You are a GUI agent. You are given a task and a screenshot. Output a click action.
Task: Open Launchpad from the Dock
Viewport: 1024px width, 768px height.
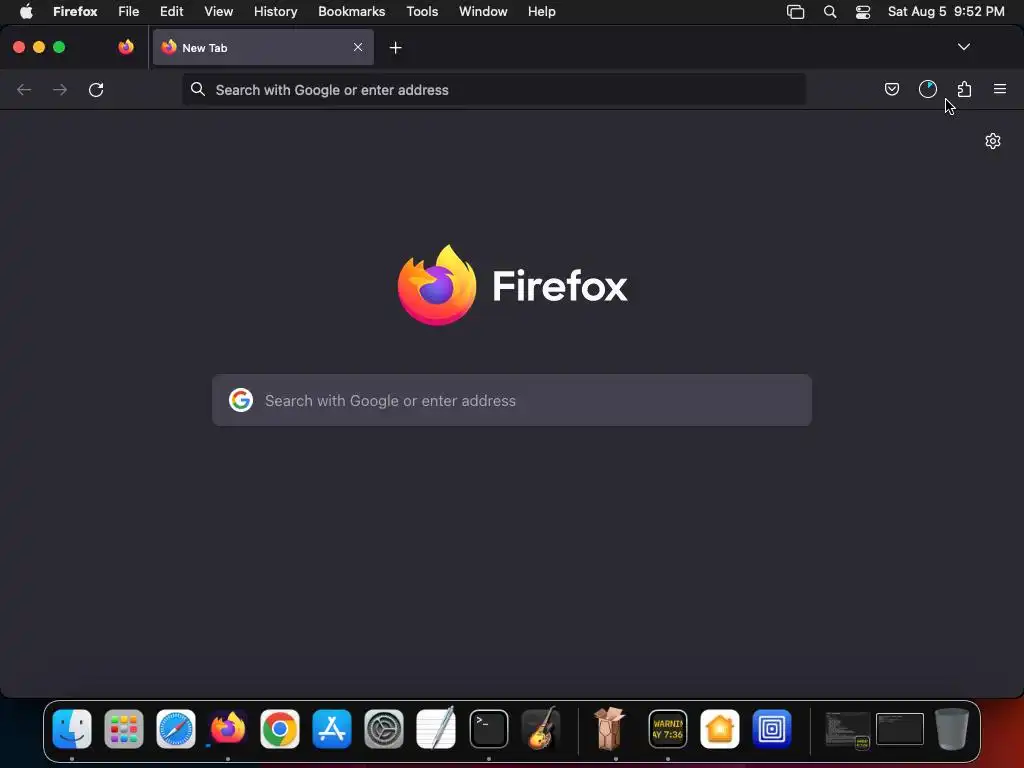pos(123,729)
